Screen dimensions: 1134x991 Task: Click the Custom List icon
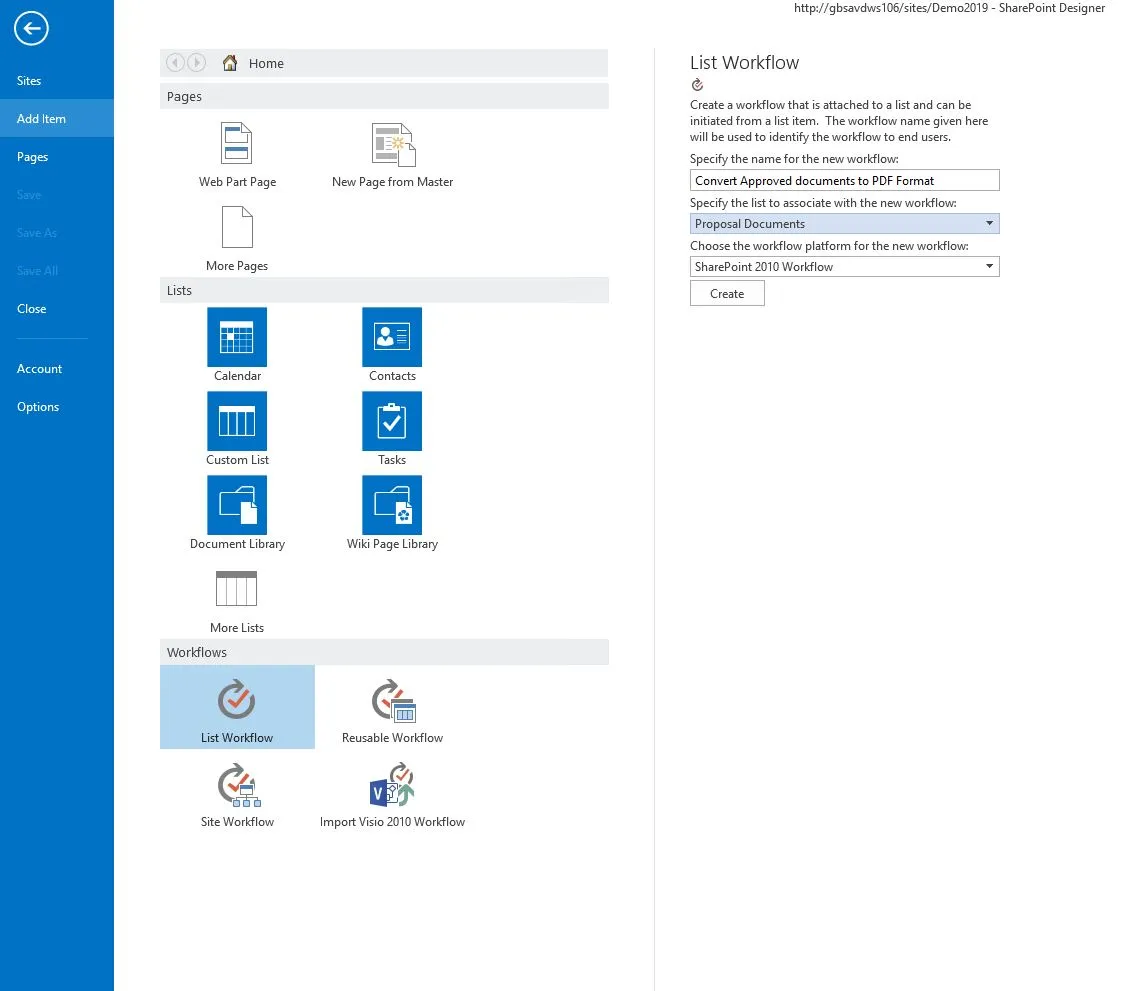tap(237, 420)
